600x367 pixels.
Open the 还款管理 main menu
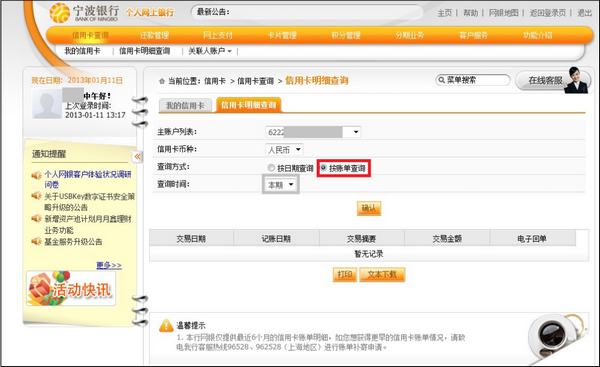pos(154,35)
